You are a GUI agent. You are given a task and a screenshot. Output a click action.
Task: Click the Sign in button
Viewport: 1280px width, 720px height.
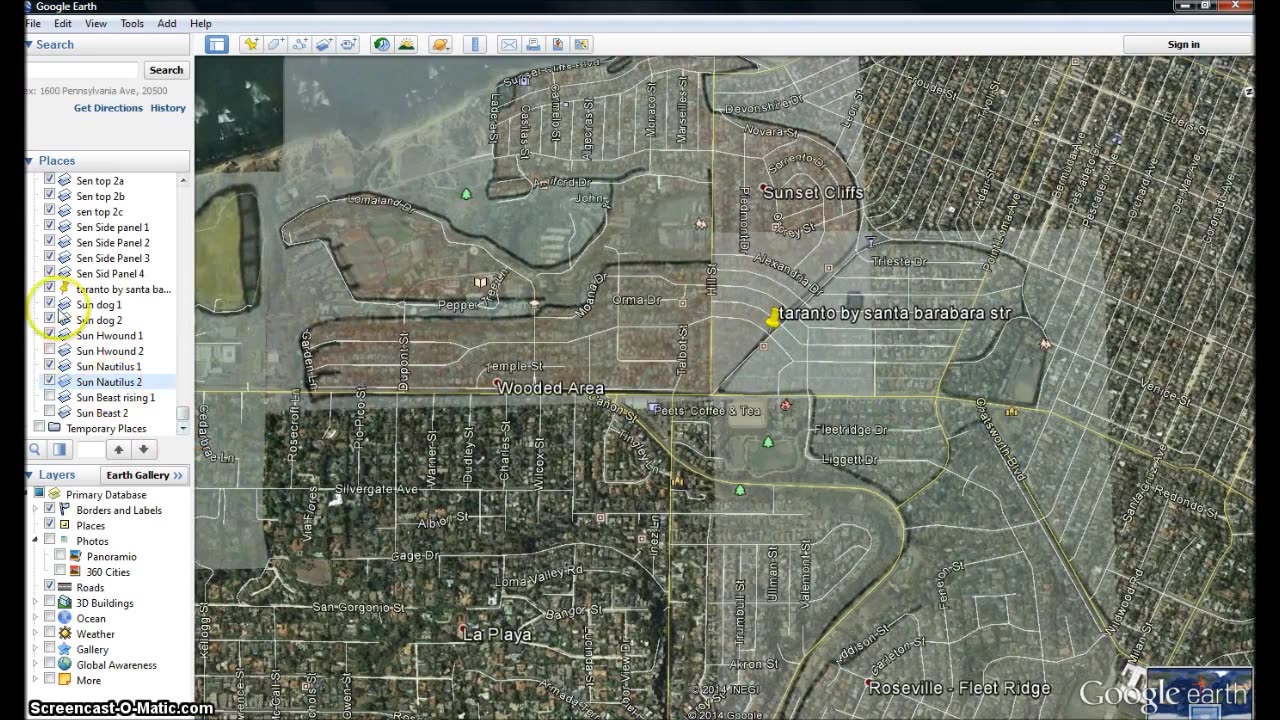pos(1184,44)
